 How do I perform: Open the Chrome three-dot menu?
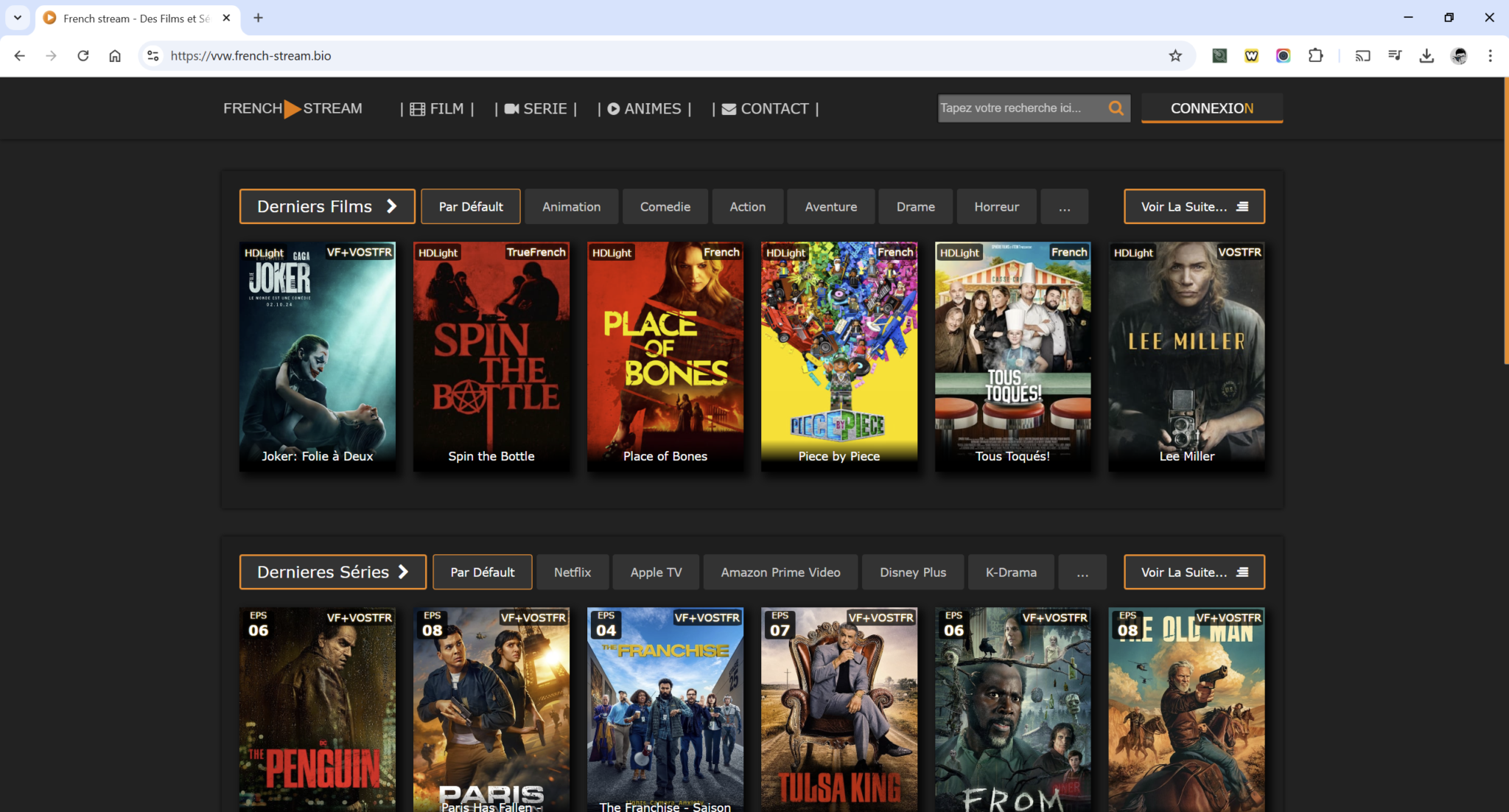pos(1490,56)
